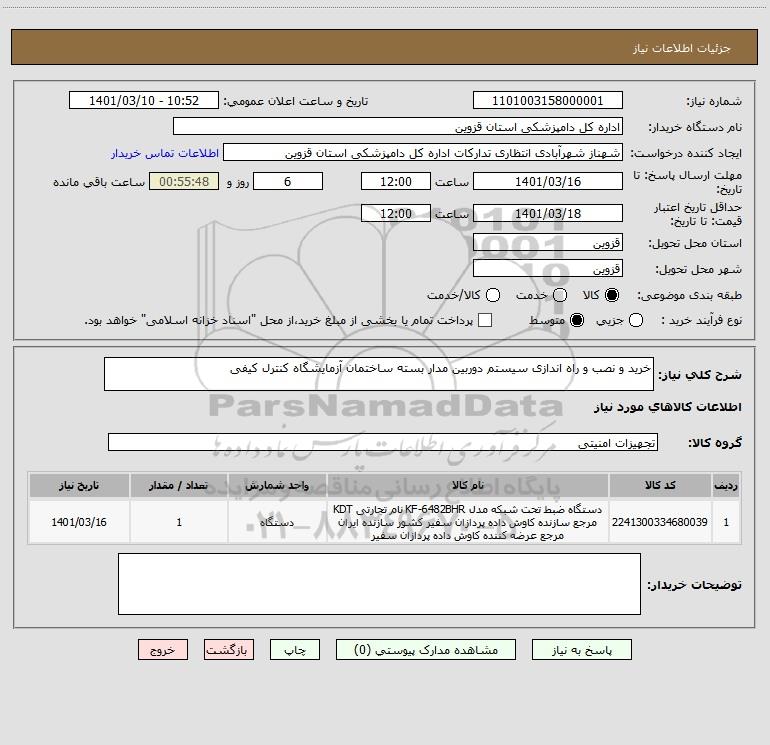Choose the جزیی purchase type radio
770x745 pixels.
pyautogui.click(x=635, y=320)
